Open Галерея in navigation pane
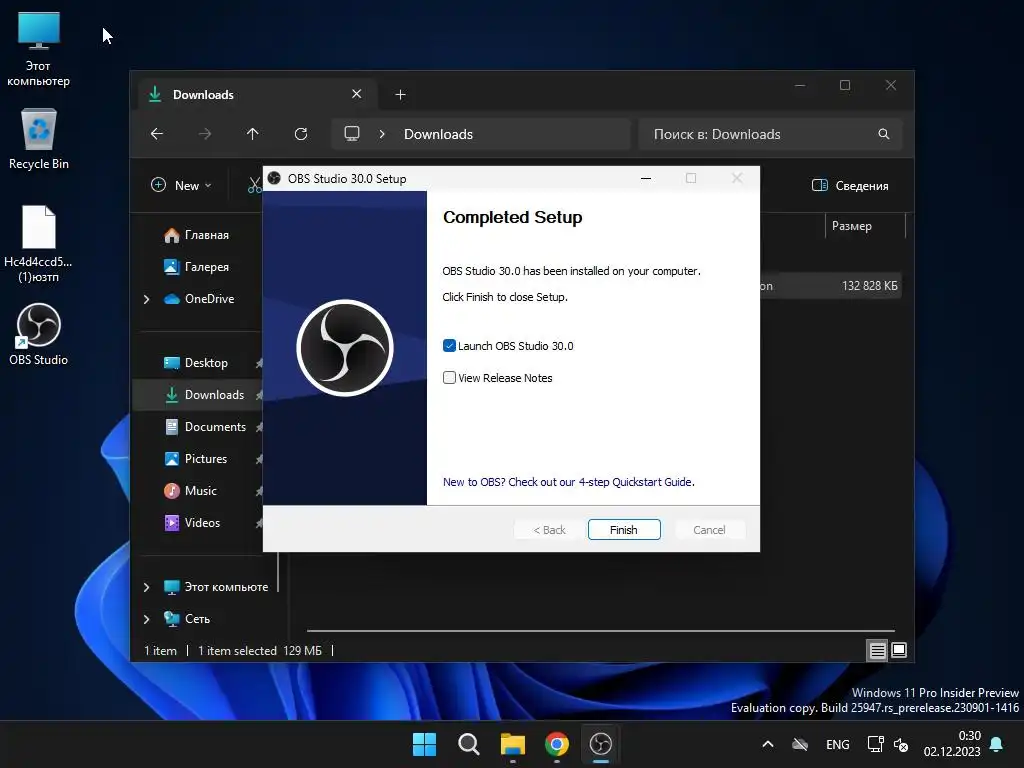Screen dimensions: 1024x768 point(197,267)
